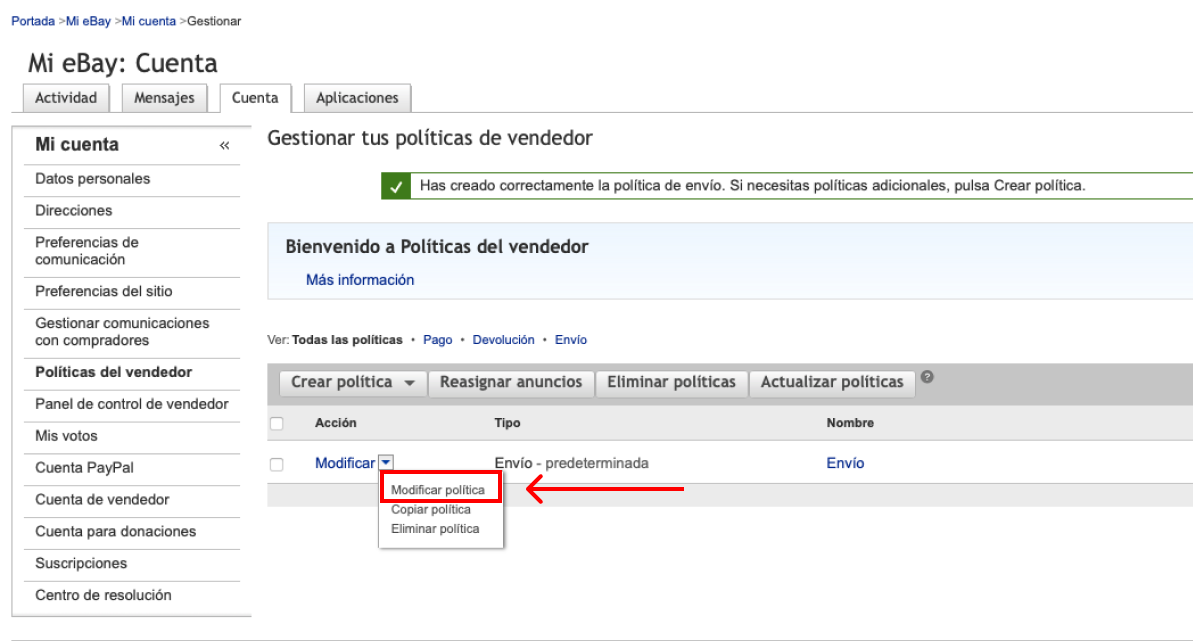Screen dimensions: 1193x641
Task: Click the Reasignar anuncios button
Action: click(x=511, y=382)
